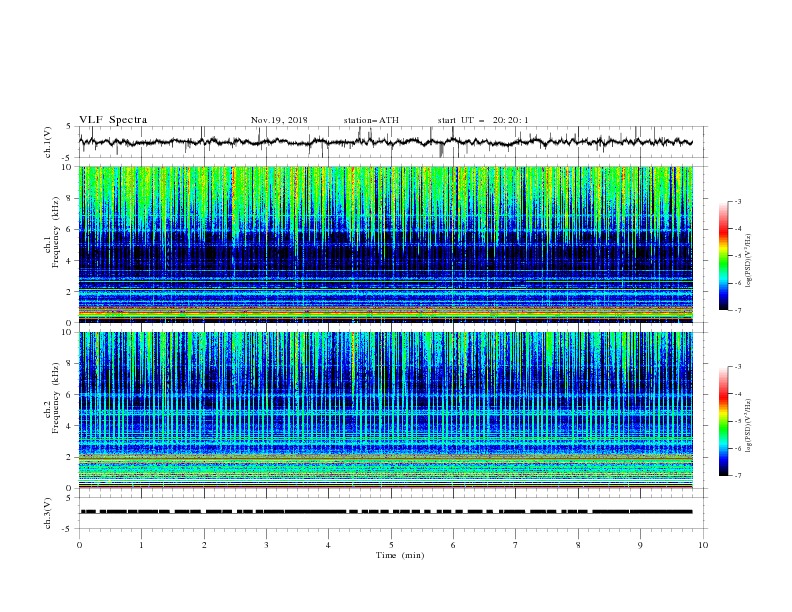The width and height of the screenshot is (792, 612).
Task: Click inside the ch.1 spectrogram panel
Action: point(386,244)
